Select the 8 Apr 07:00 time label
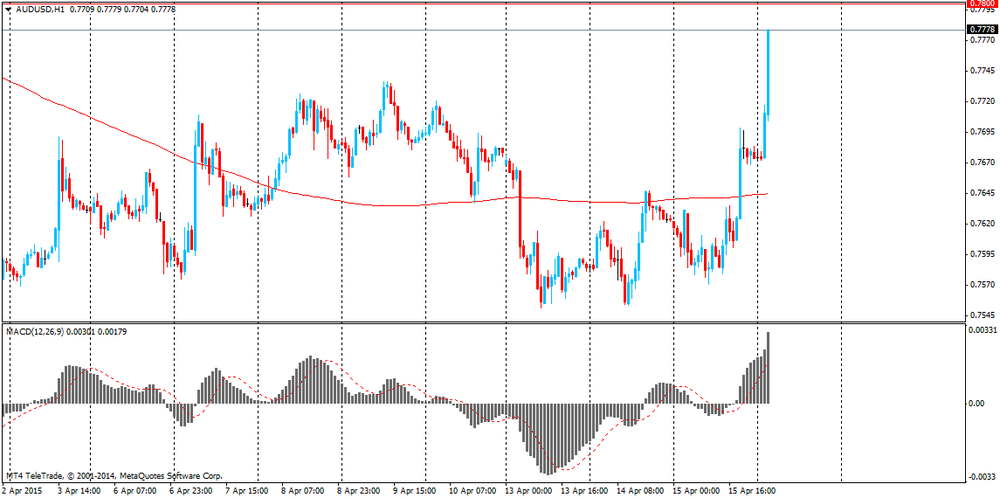 tap(302, 491)
